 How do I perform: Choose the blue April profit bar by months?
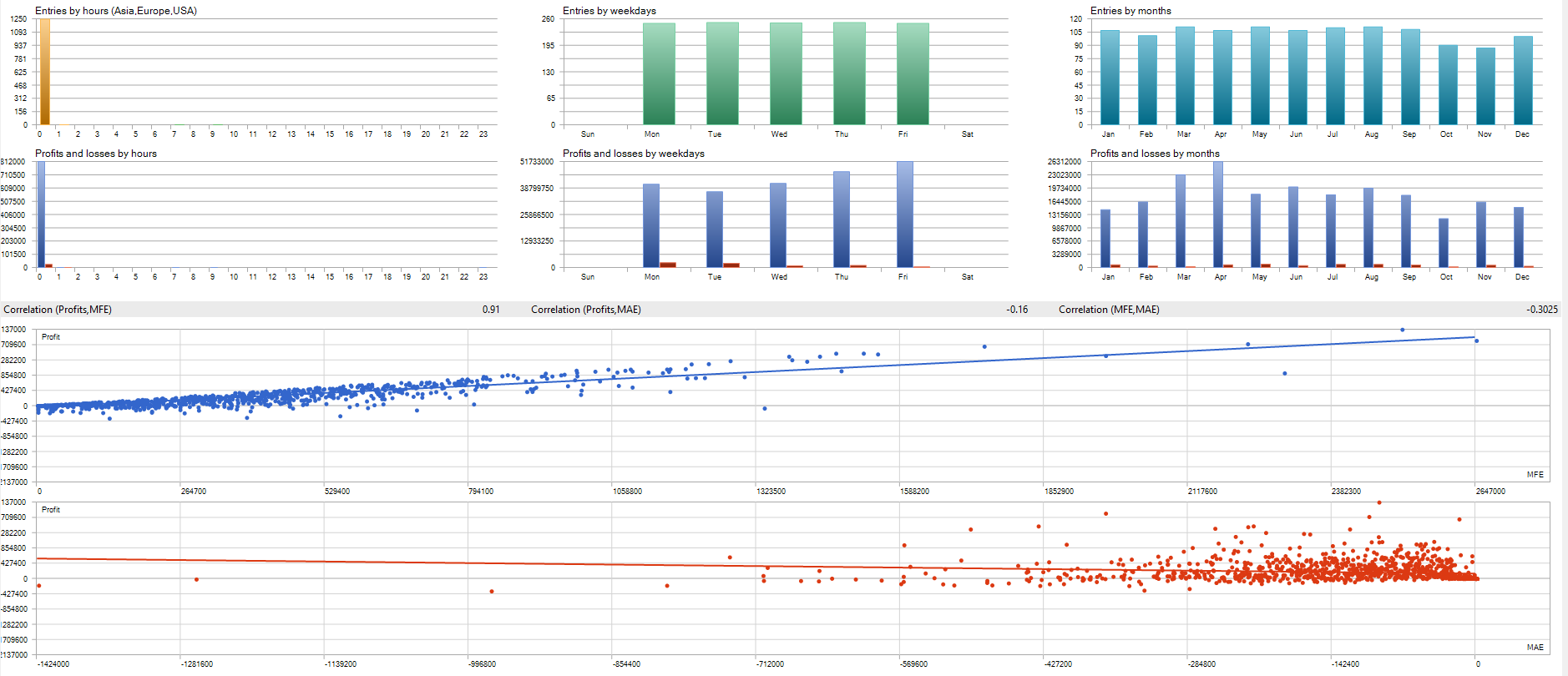point(1218,214)
